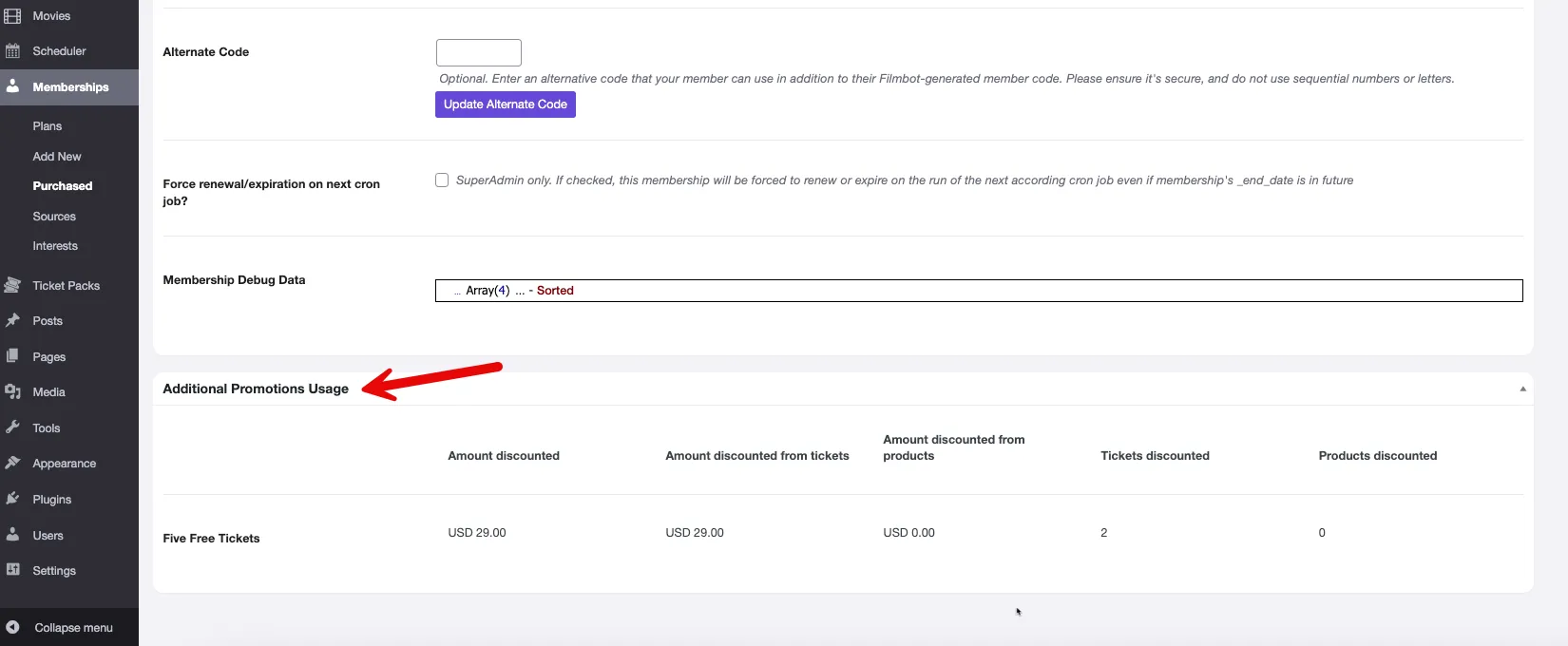Collapse the Additional Promotions Usage panel arrow
This screenshot has height=646, width=1568.
click(x=1522, y=389)
